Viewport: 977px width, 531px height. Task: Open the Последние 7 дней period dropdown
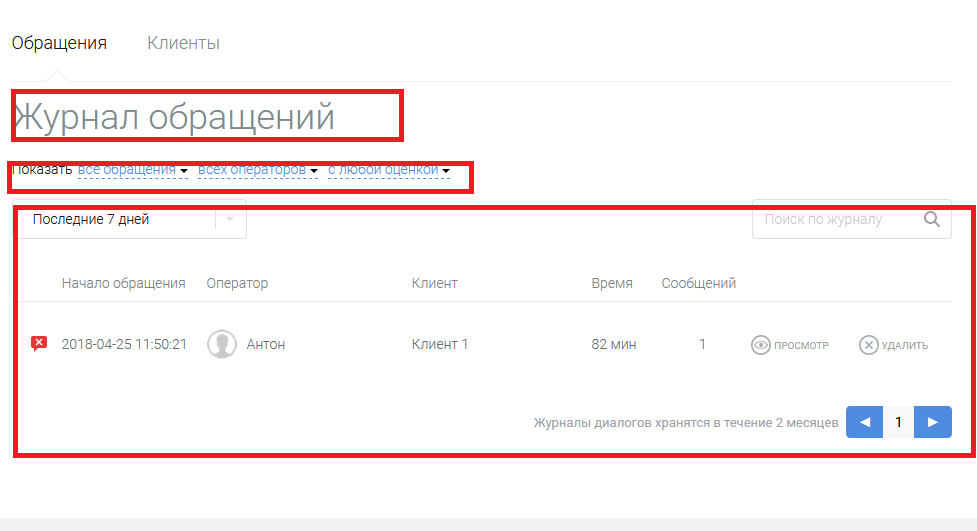point(130,219)
